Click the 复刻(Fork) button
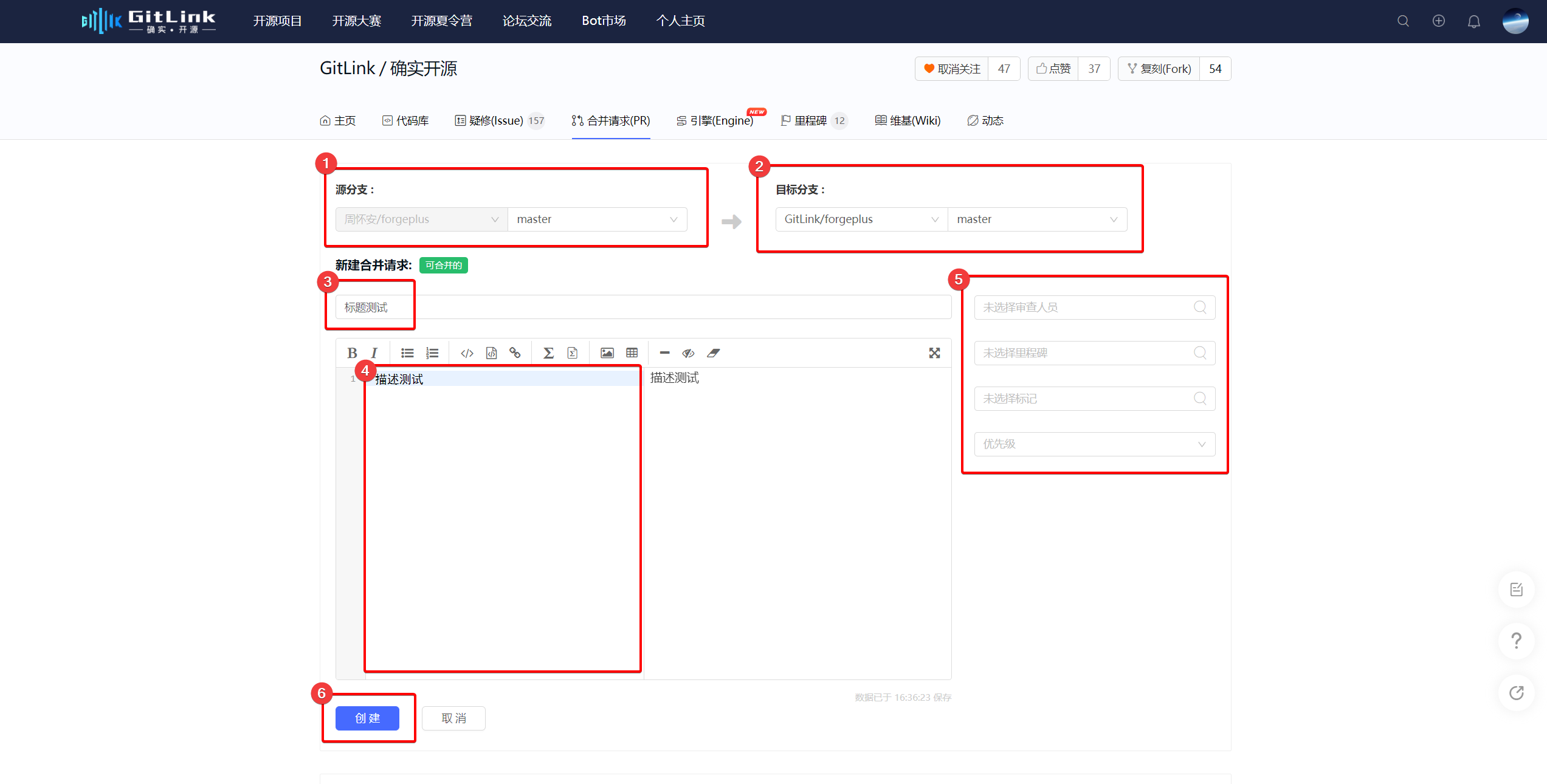The height and width of the screenshot is (784, 1547). coord(1159,69)
